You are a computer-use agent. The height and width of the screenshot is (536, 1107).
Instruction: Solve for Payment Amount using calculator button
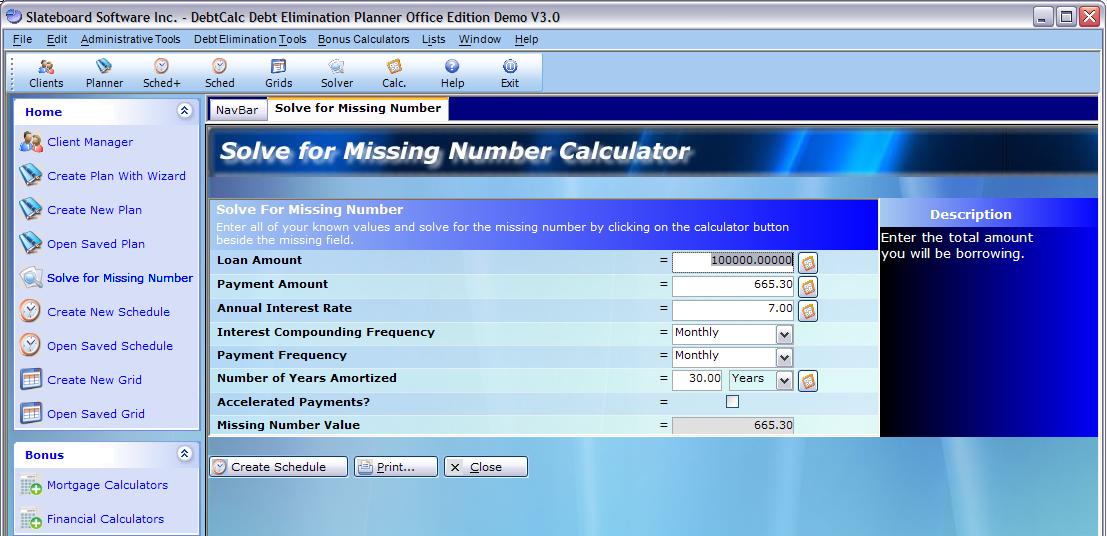click(x=808, y=286)
